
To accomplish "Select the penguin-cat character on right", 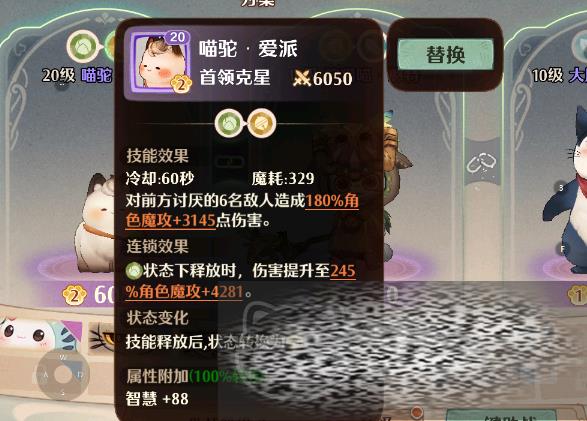I will coord(566,193).
